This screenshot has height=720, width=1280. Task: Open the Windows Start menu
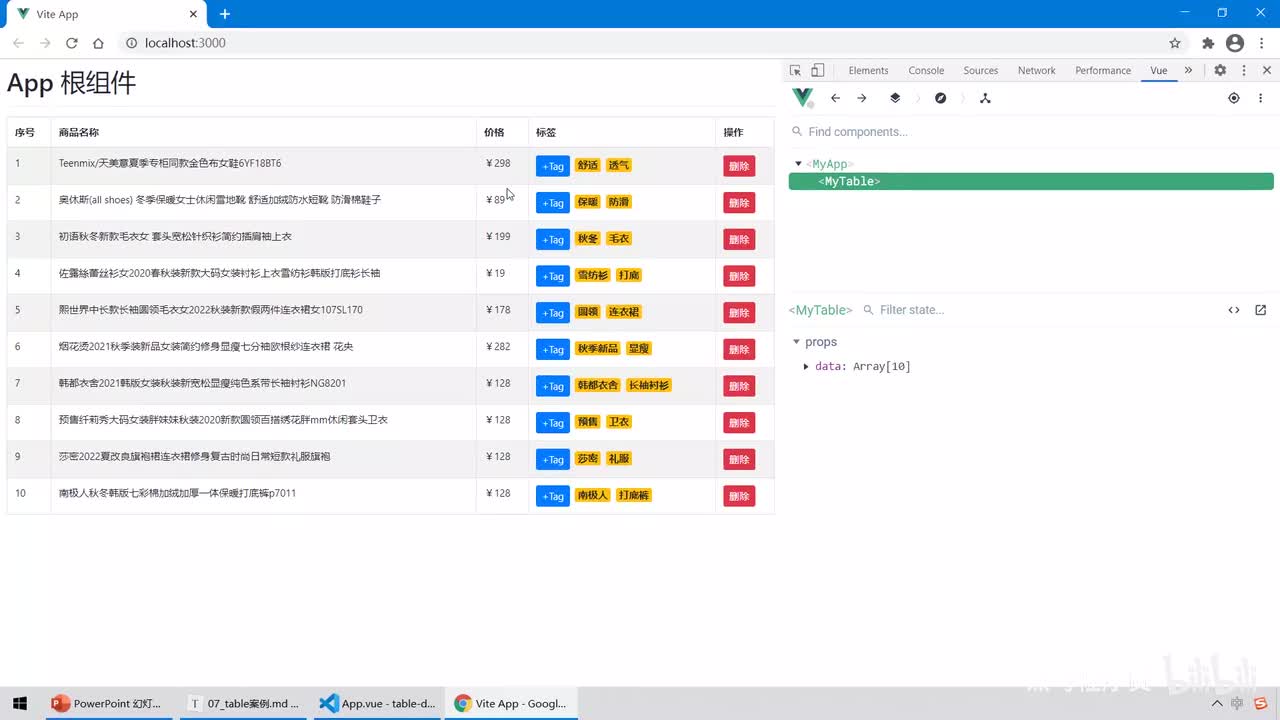pos(19,703)
